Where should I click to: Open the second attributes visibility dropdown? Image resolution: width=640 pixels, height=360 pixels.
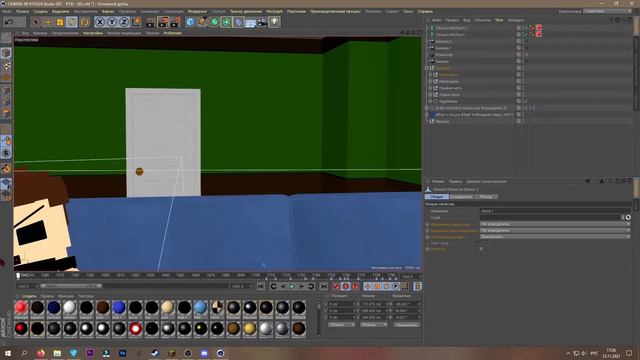pyautogui.click(x=555, y=230)
